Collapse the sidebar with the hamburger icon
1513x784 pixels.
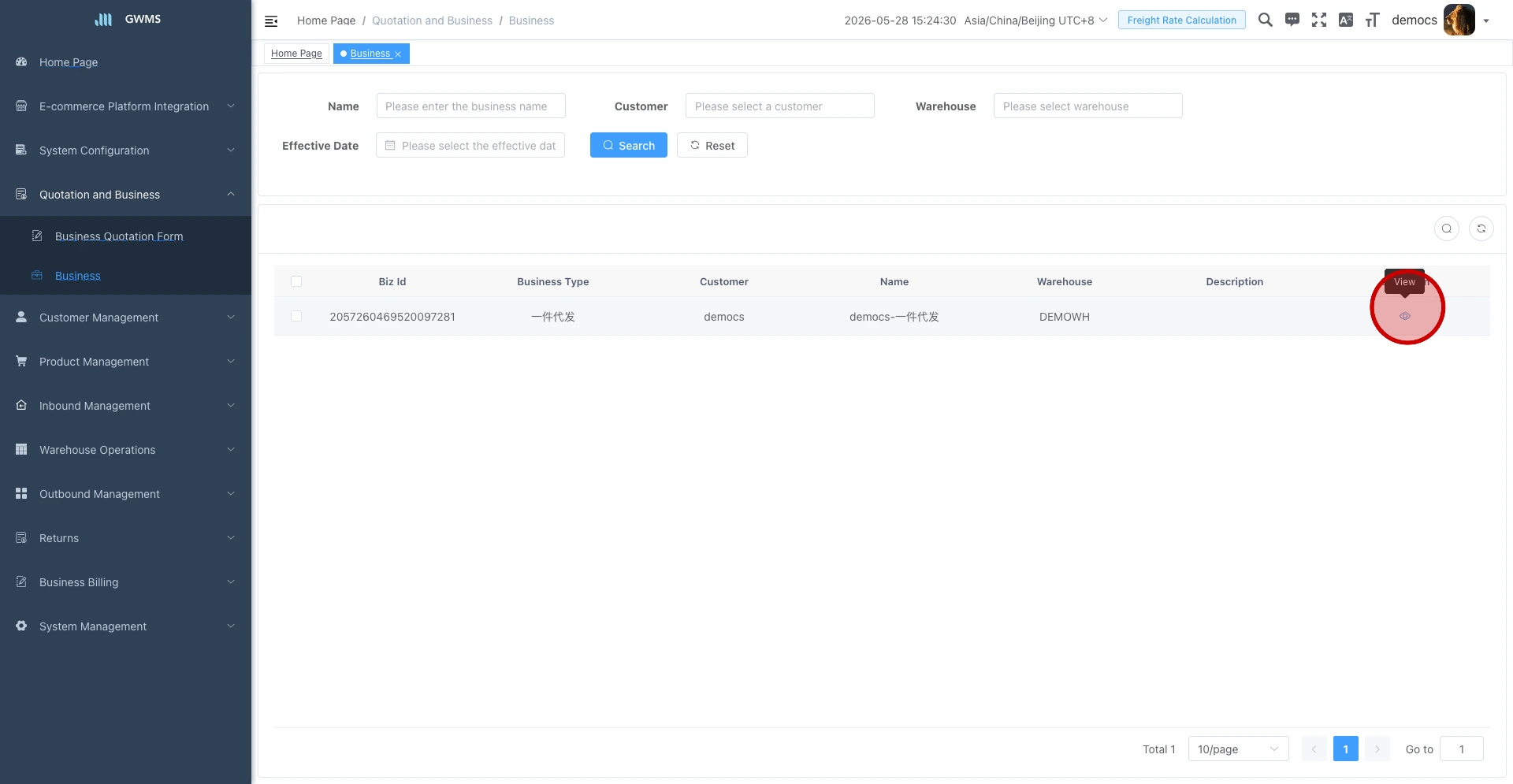pos(271,20)
